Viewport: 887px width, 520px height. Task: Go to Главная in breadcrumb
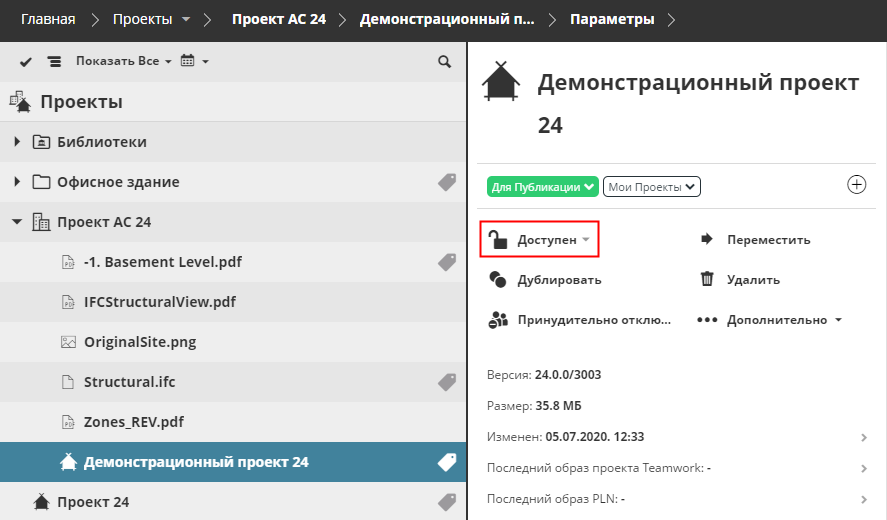(48, 19)
